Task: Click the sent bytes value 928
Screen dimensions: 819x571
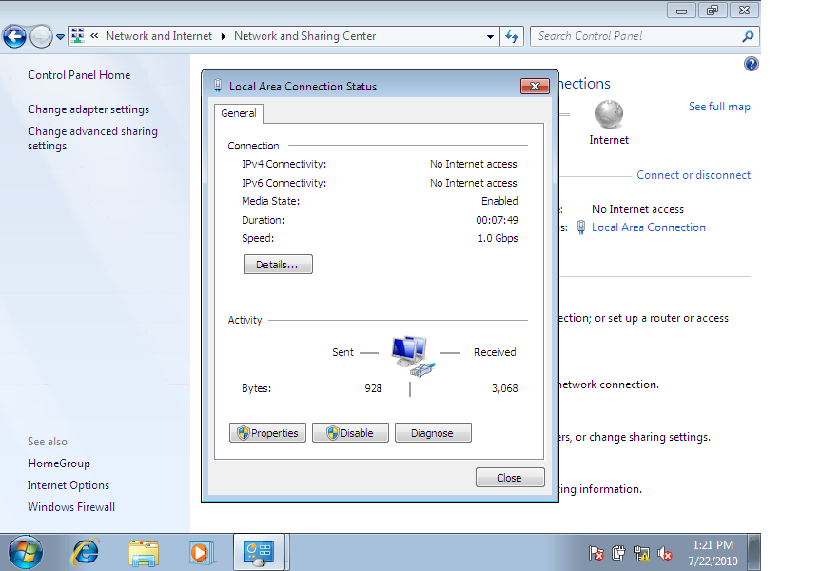Action: click(x=373, y=388)
